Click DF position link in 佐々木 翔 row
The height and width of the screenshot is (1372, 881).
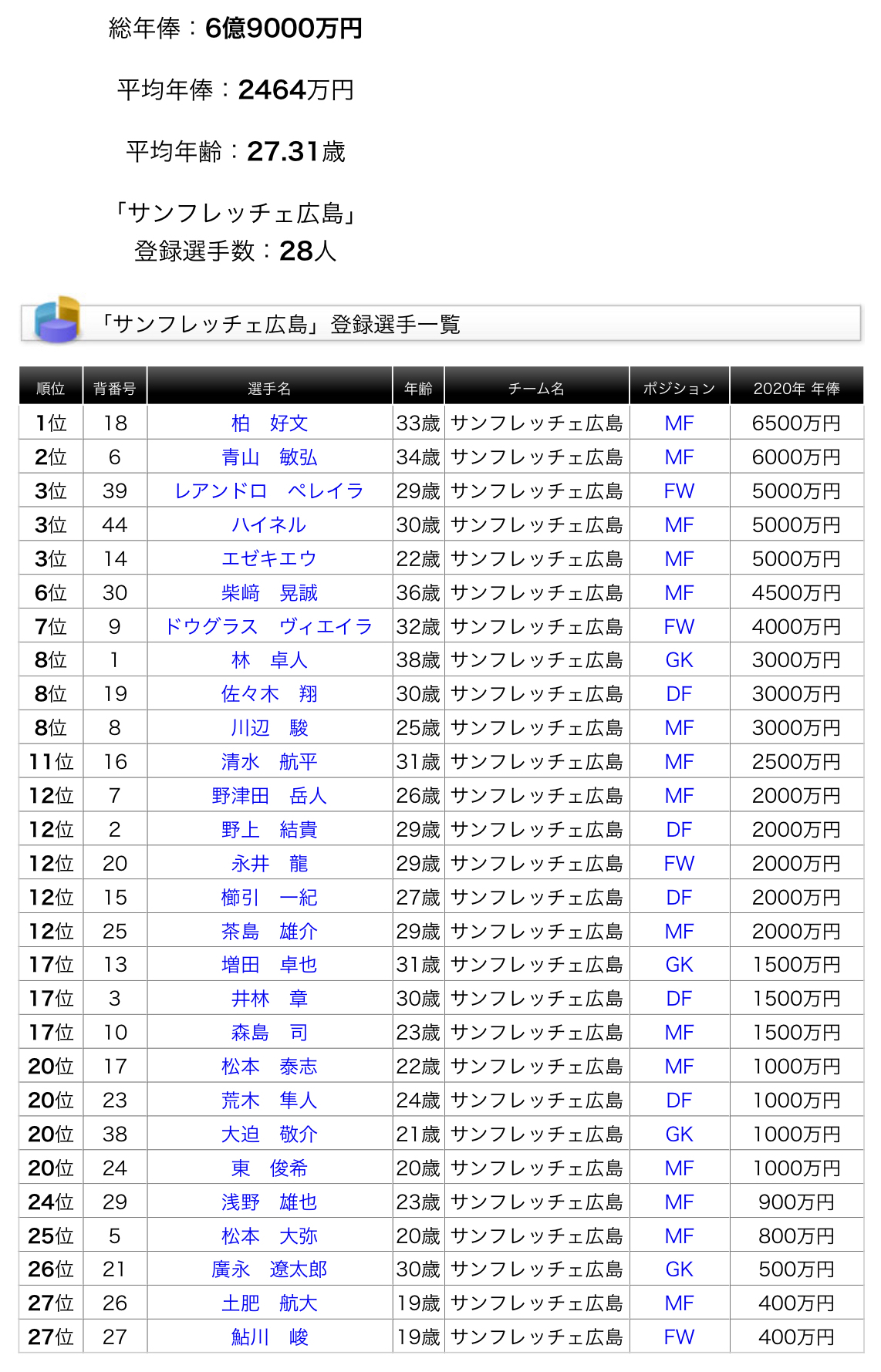click(x=679, y=694)
